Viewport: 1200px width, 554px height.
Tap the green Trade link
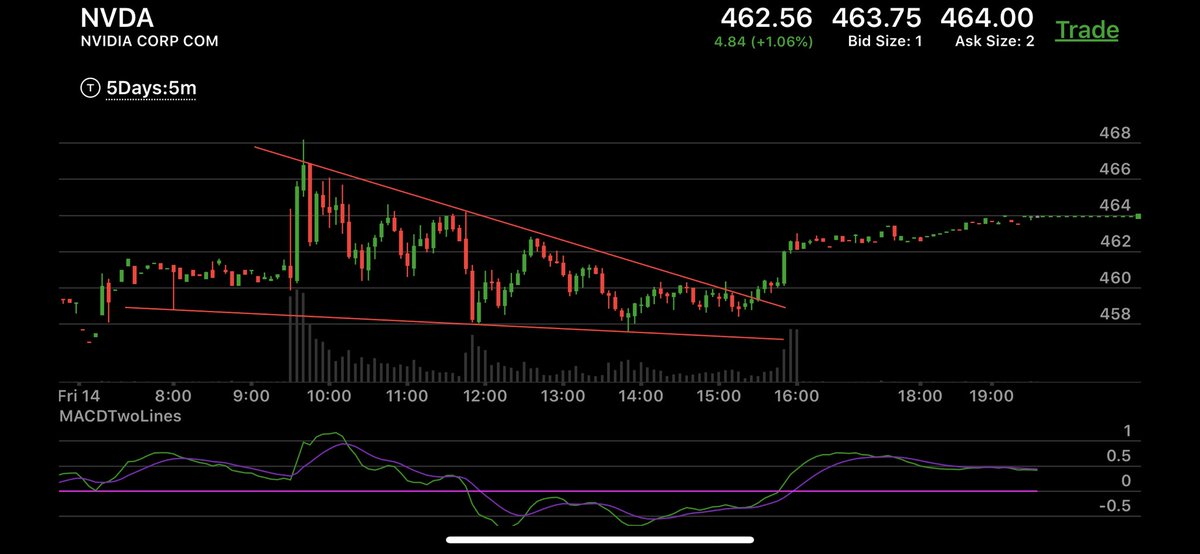(x=1087, y=30)
